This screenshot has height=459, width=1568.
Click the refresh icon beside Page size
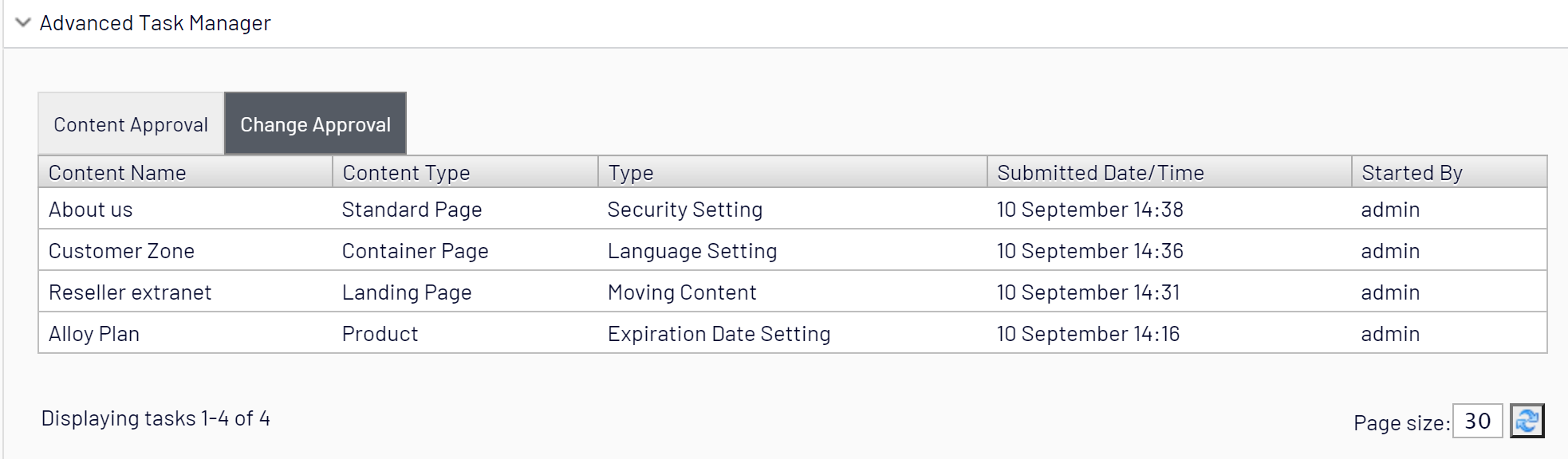[1527, 421]
